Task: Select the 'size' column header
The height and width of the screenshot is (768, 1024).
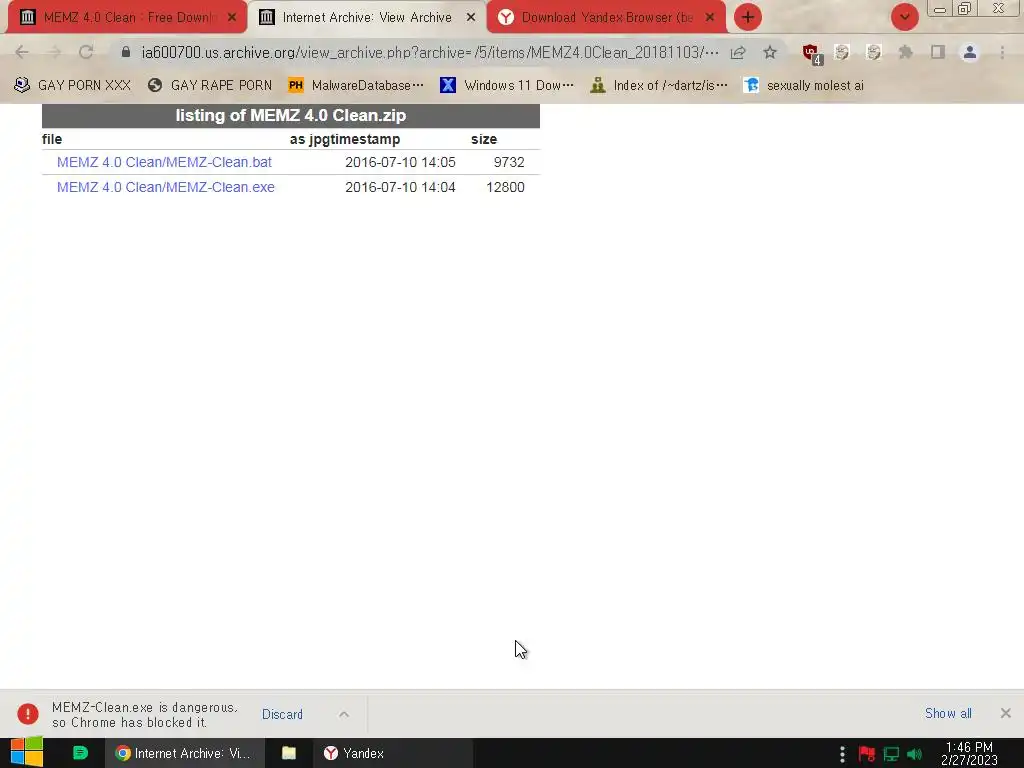Action: coord(484,139)
